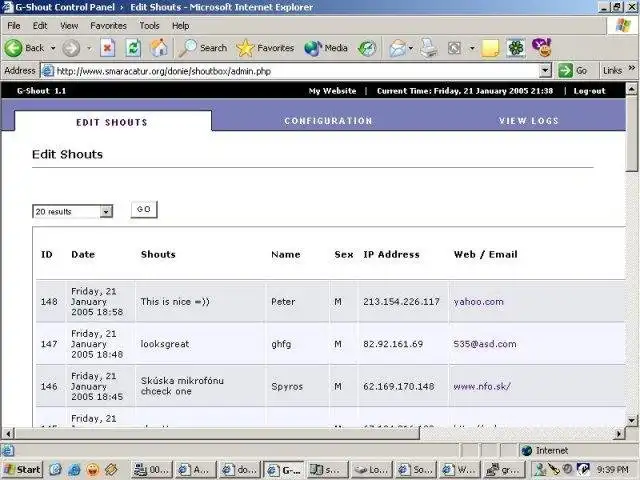This screenshot has height=480, width=640.
Task: Switch to the Configuration tab
Action: pos(329,121)
